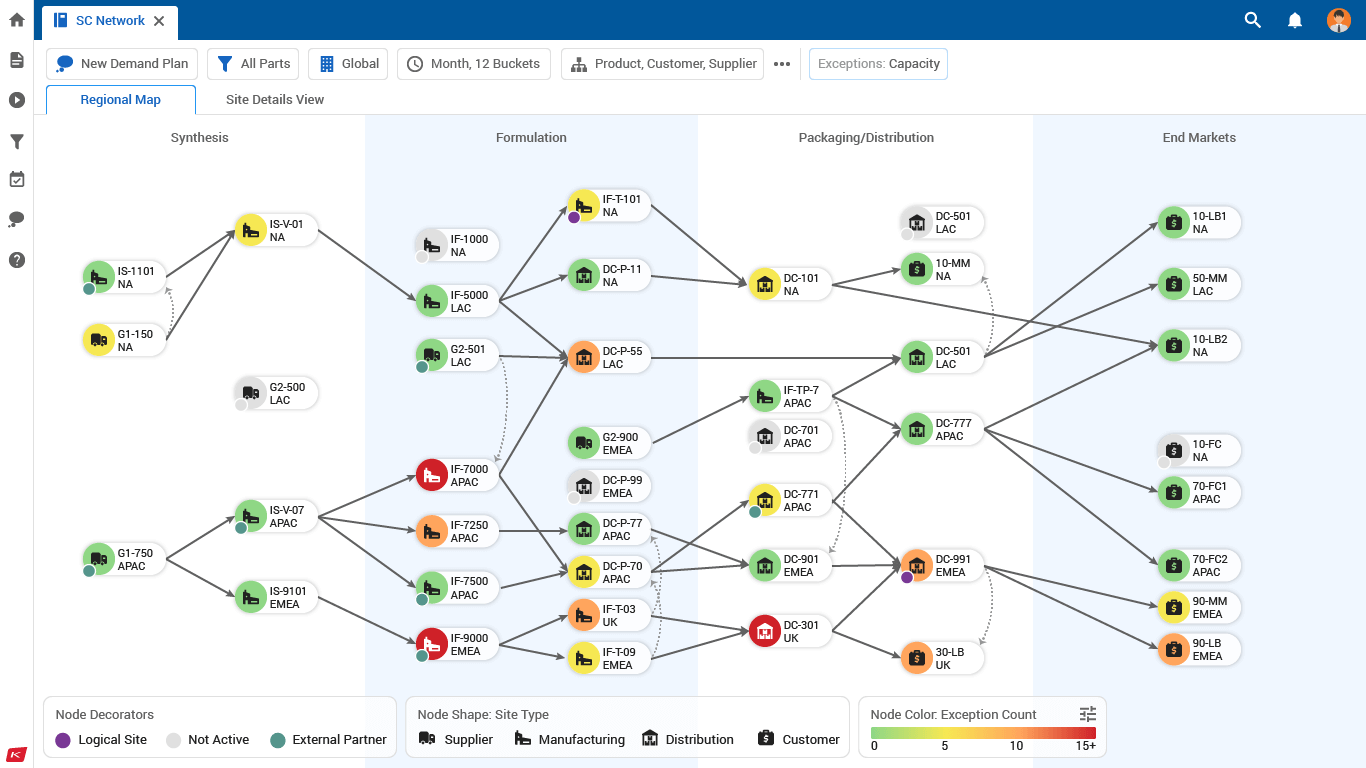The image size is (1366, 768).
Task: Open Product, Customer, Supplier hierarchy selector
Action: [x=663, y=64]
